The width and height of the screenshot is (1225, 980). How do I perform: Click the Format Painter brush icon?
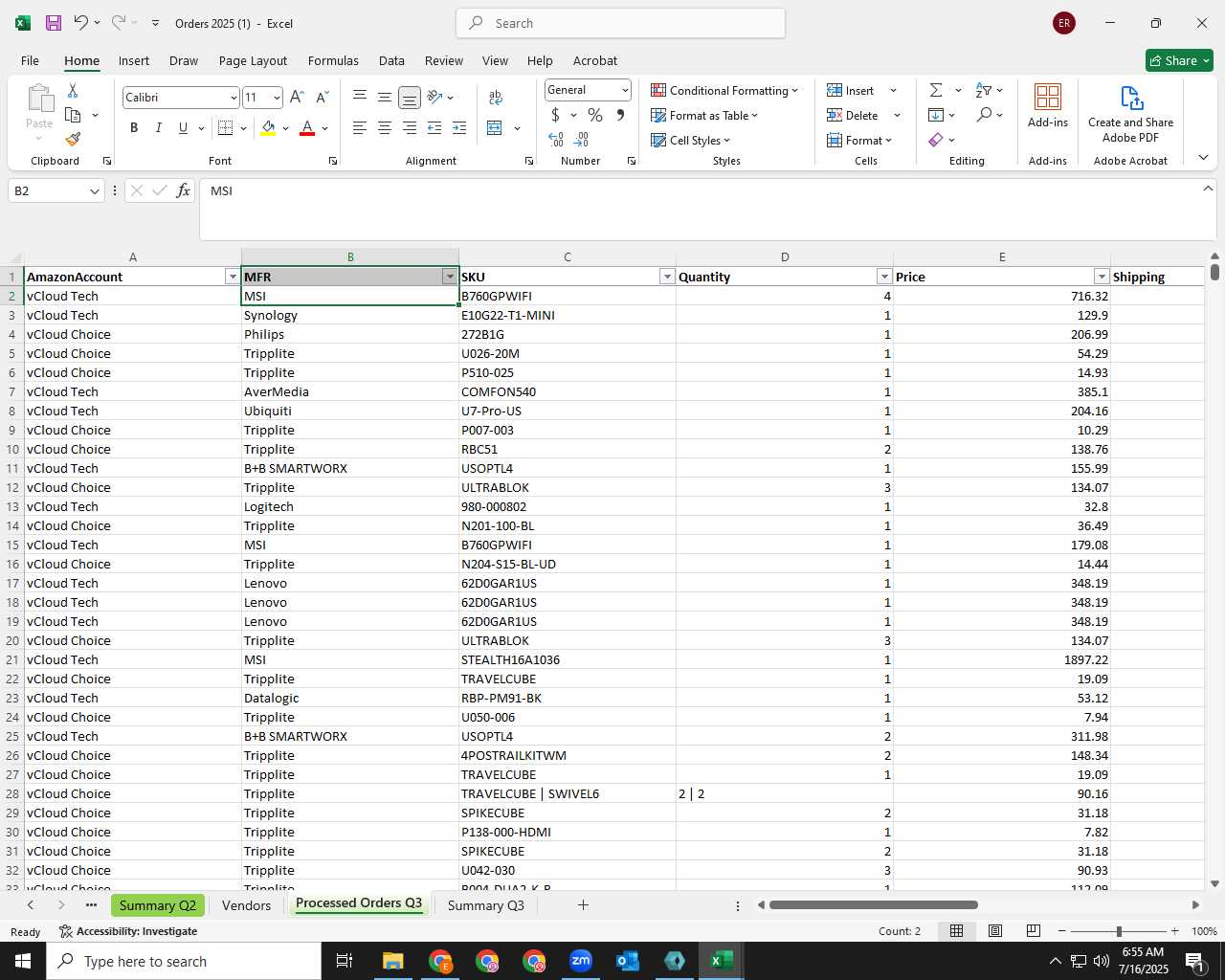(x=73, y=140)
